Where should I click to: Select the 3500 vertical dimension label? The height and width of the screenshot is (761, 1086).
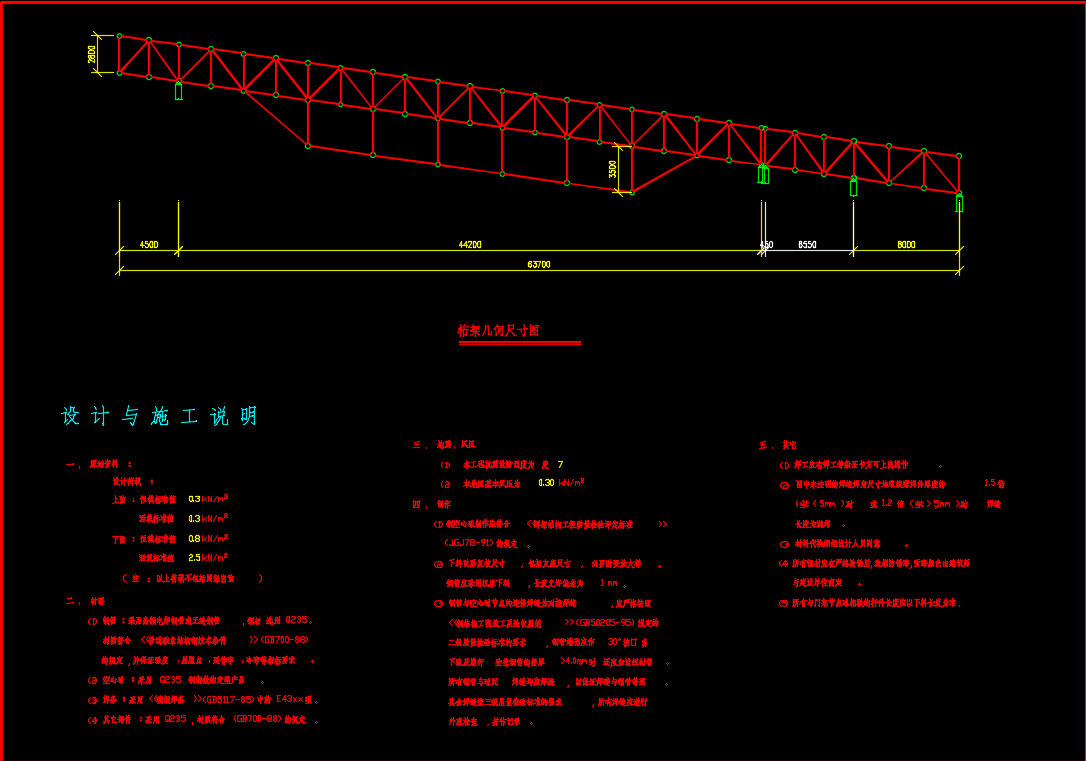click(x=613, y=169)
